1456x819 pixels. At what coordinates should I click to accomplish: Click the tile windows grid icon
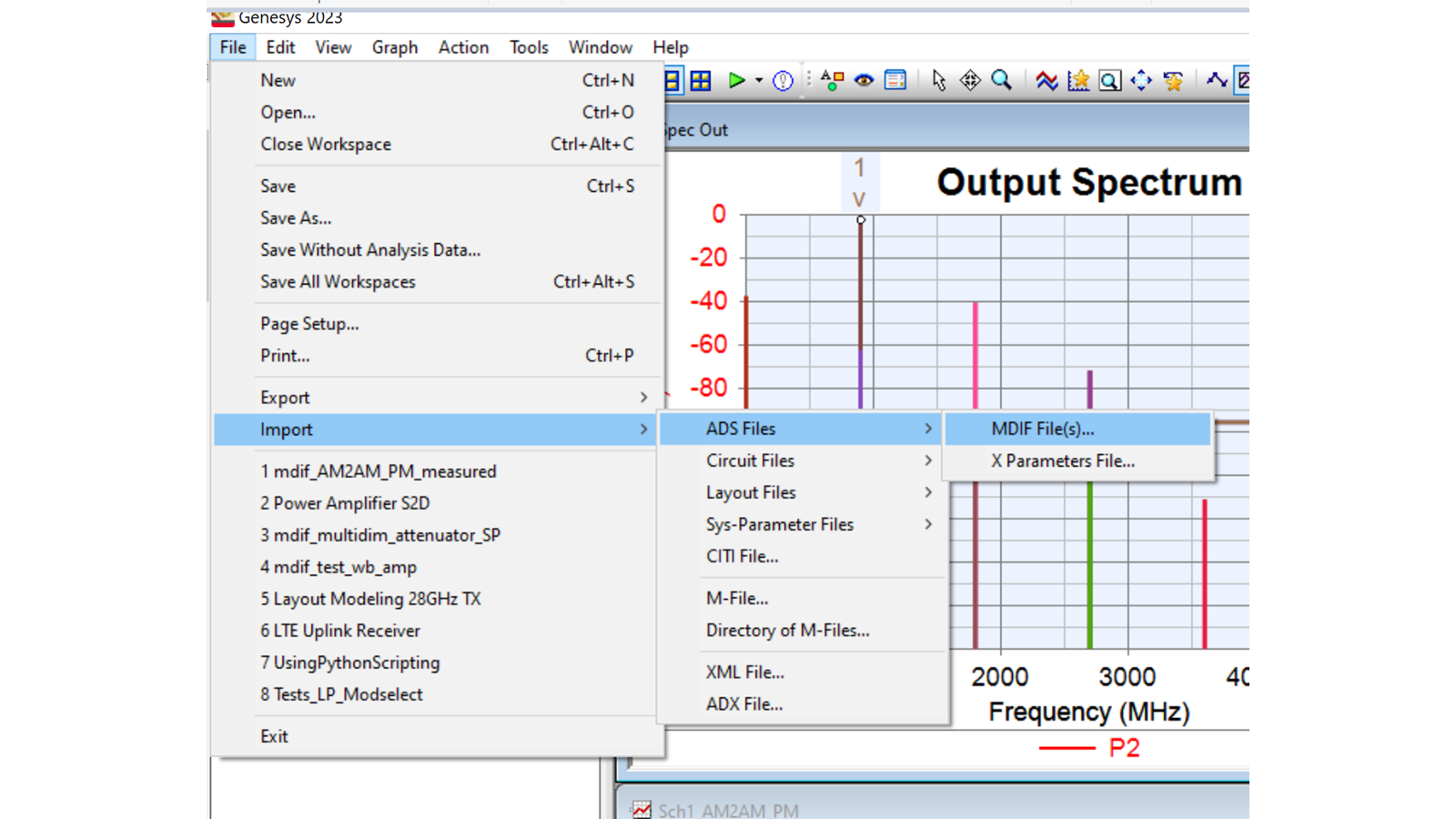click(x=701, y=81)
